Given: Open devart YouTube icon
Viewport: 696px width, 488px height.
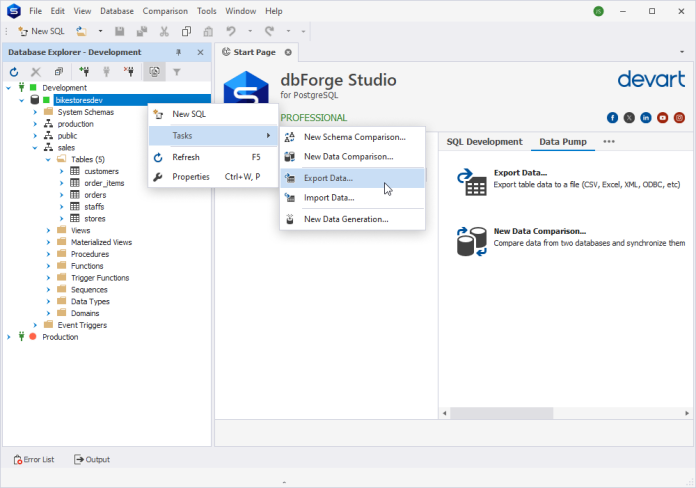Looking at the screenshot, I should (663, 118).
